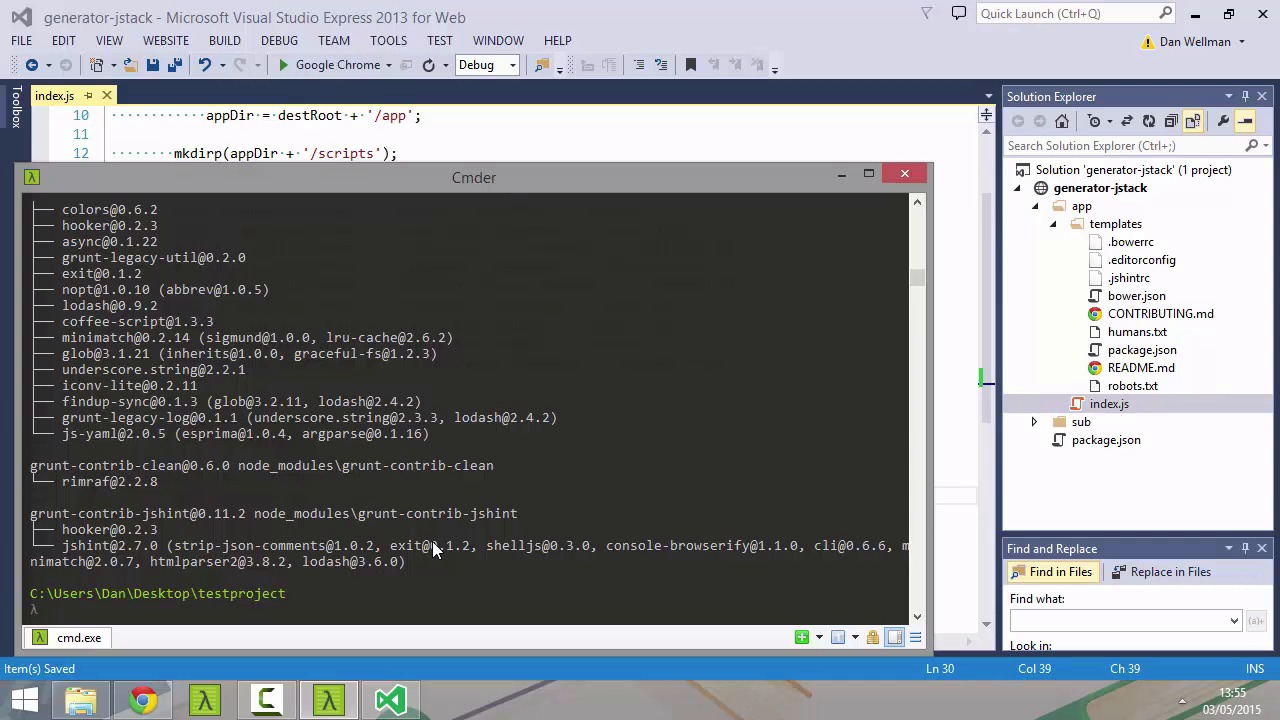The image size is (1280, 720).
Task: Click the Pending Changes Filter clock icon
Action: (x=1094, y=121)
